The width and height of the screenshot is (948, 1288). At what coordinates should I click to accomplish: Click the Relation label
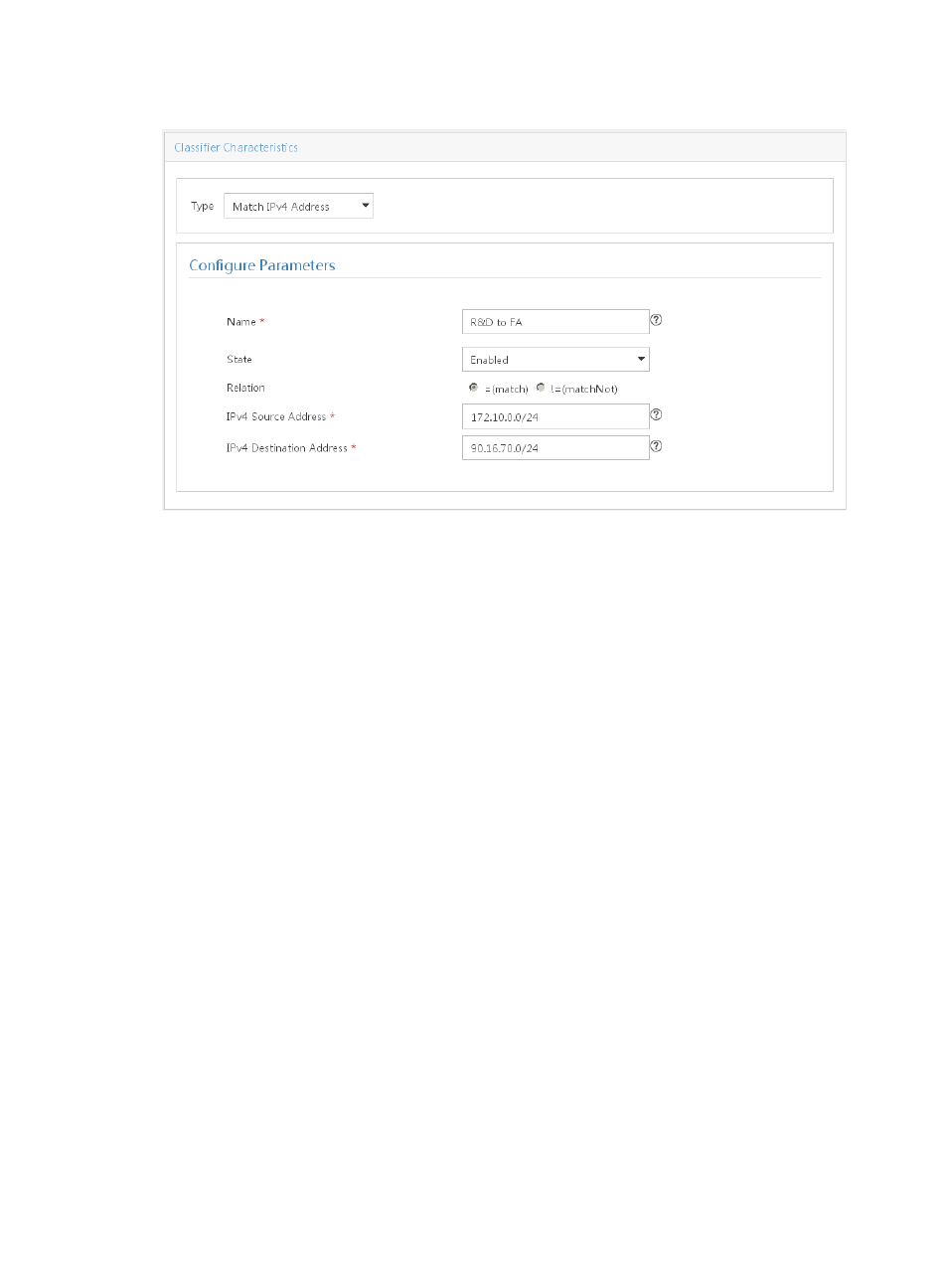pyautogui.click(x=245, y=389)
